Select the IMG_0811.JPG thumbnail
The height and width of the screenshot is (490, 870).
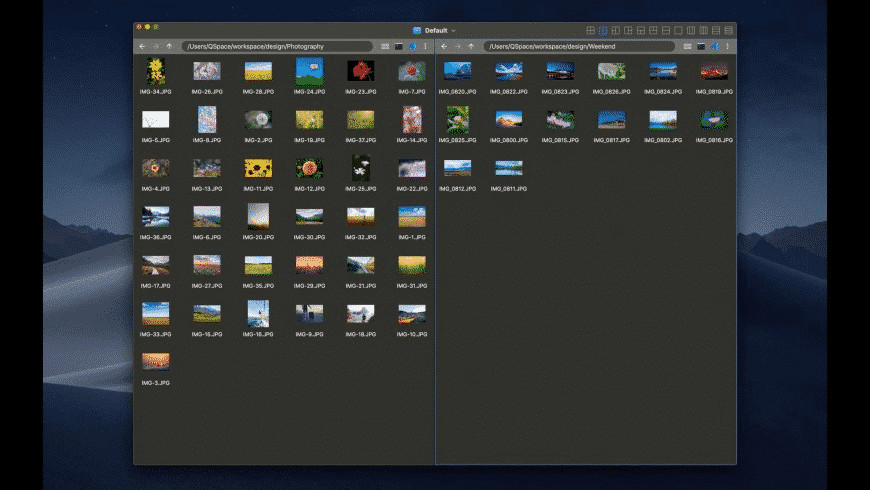509,168
